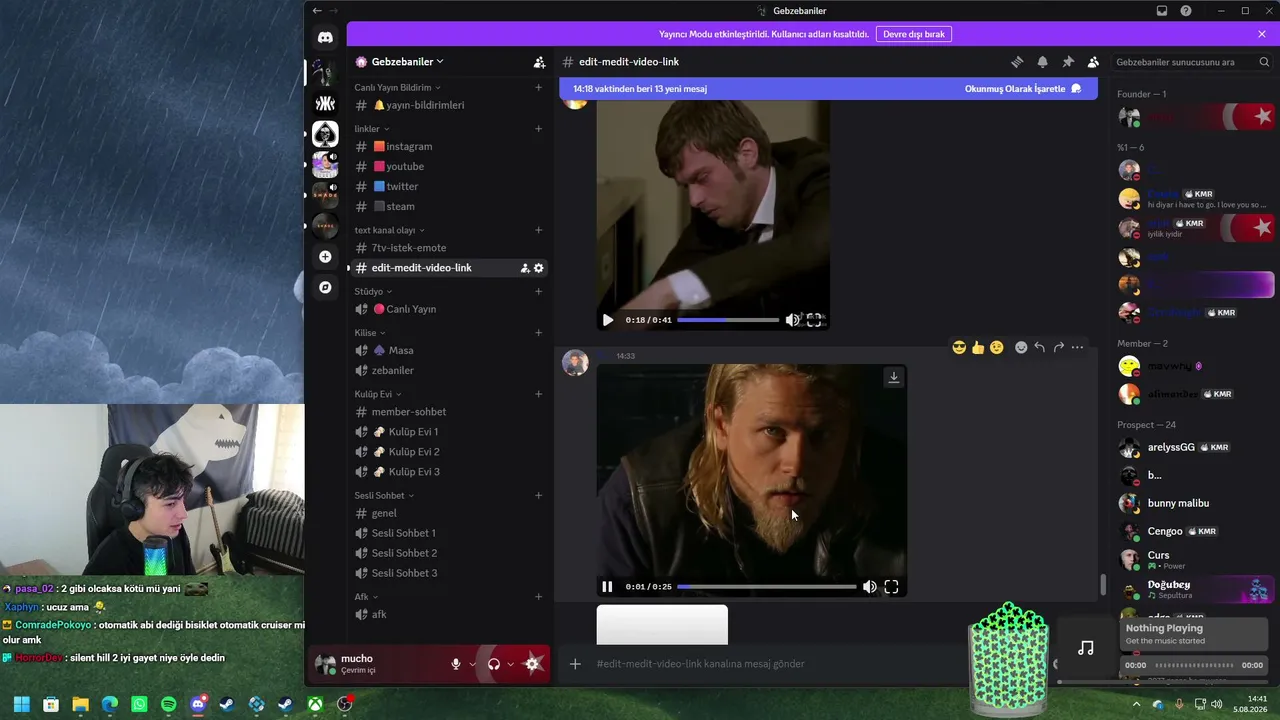Viewport: 1280px width, 720px height.
Task: Toggle headphone deafen in user panel
Action: coord(493,664)
